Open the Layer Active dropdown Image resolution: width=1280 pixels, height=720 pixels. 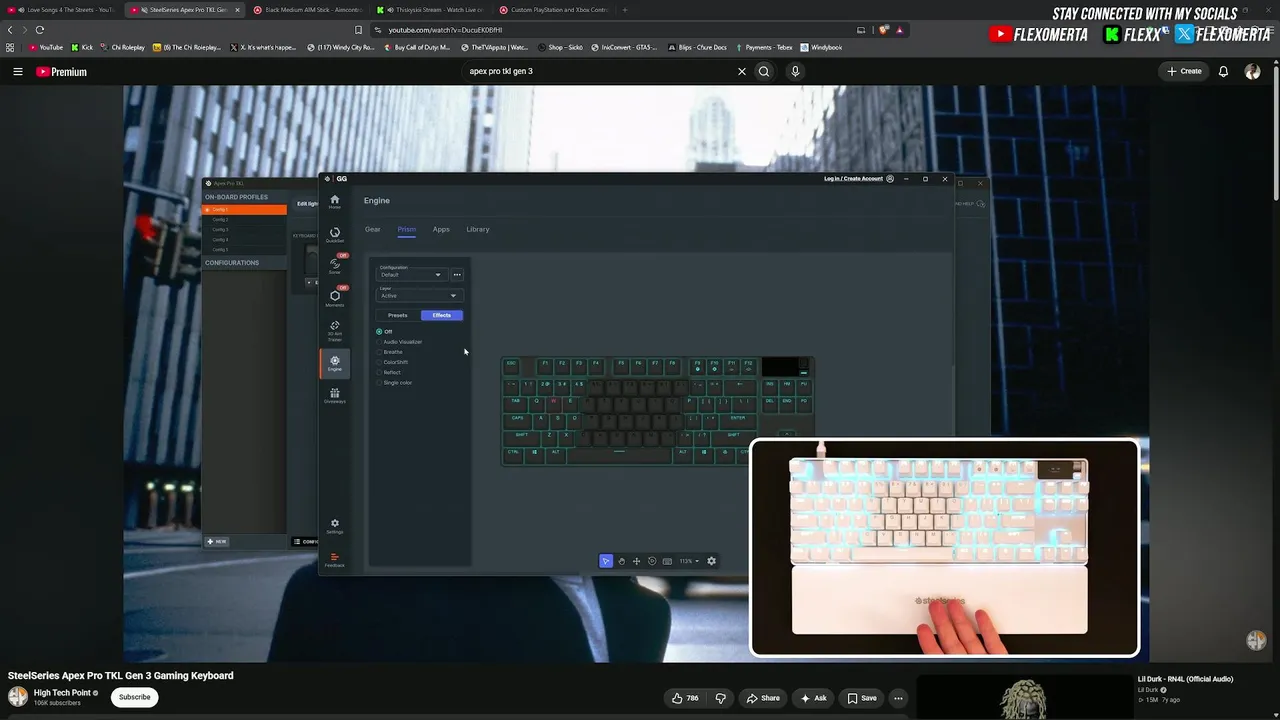pos(418,294)
